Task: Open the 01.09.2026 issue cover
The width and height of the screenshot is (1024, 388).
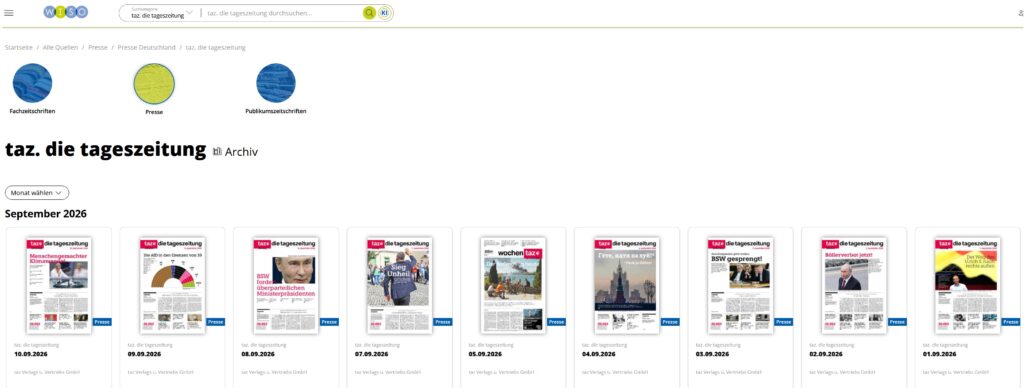Action: click(968, 285)
